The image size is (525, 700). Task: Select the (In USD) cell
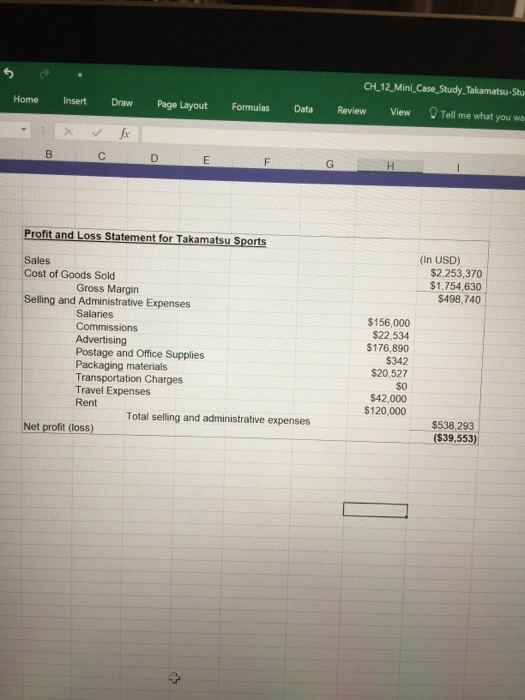(x=440, y=260)
